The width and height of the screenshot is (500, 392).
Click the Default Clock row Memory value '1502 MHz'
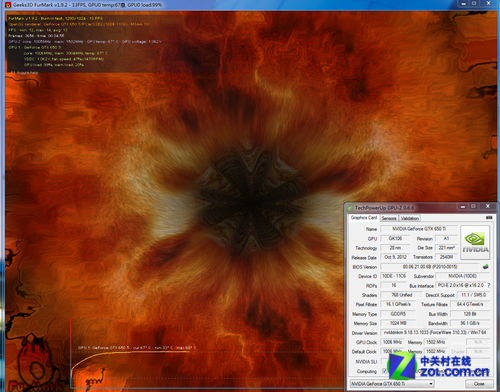436,352
